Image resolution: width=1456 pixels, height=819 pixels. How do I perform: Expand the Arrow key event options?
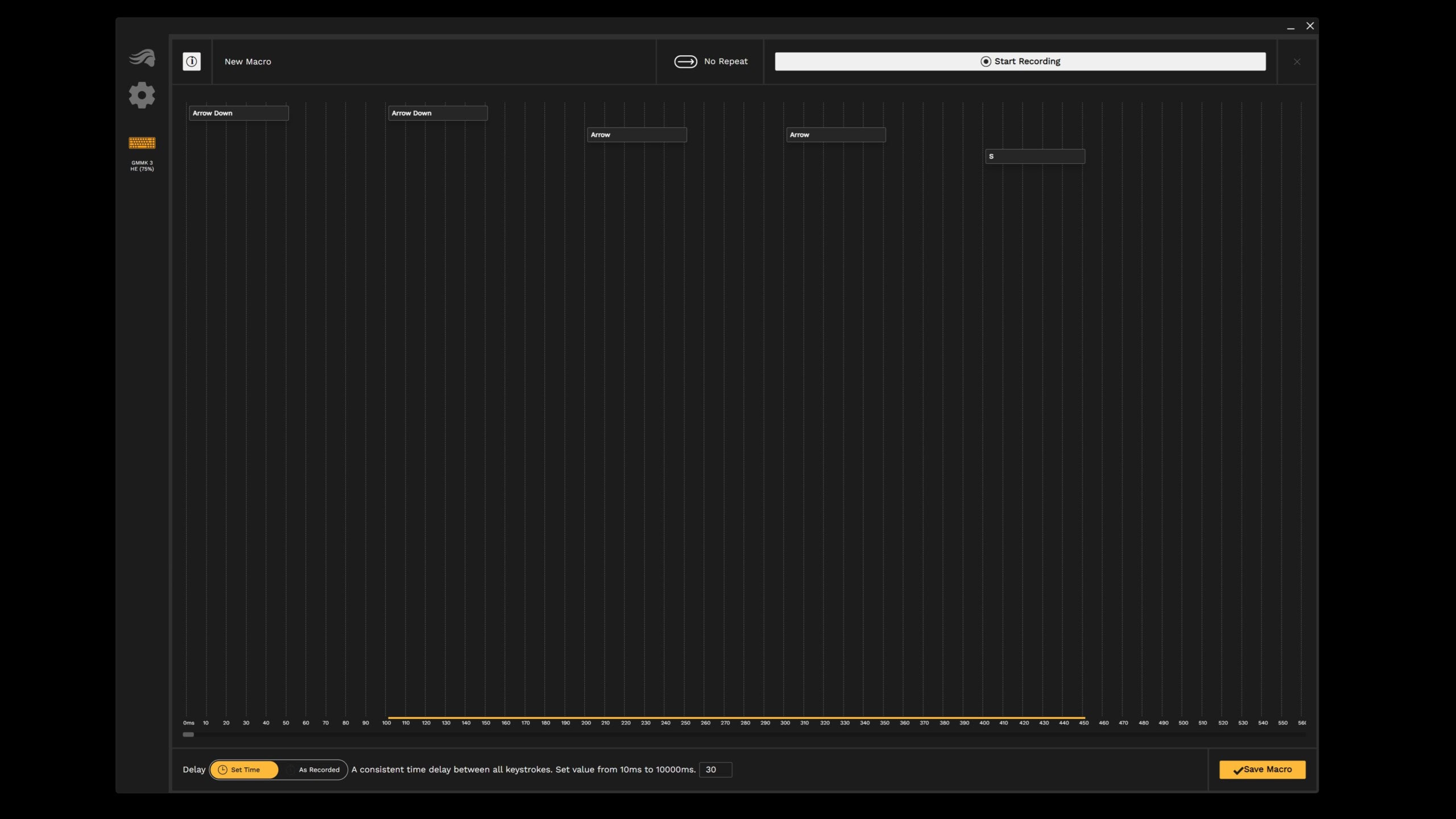tap(636, 134)
